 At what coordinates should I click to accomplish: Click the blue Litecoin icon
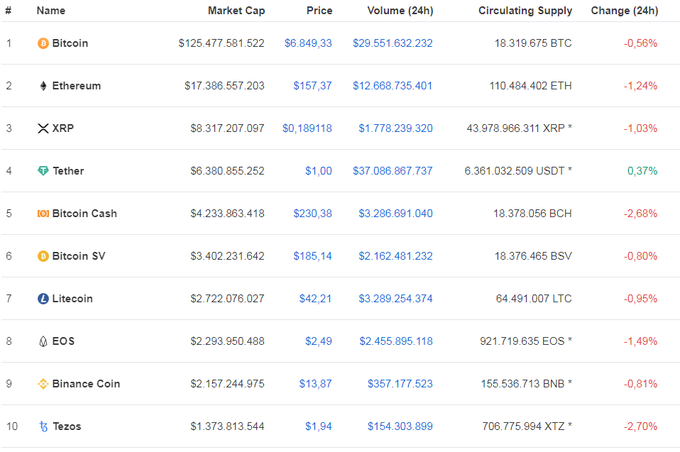[x=43, y=299]
